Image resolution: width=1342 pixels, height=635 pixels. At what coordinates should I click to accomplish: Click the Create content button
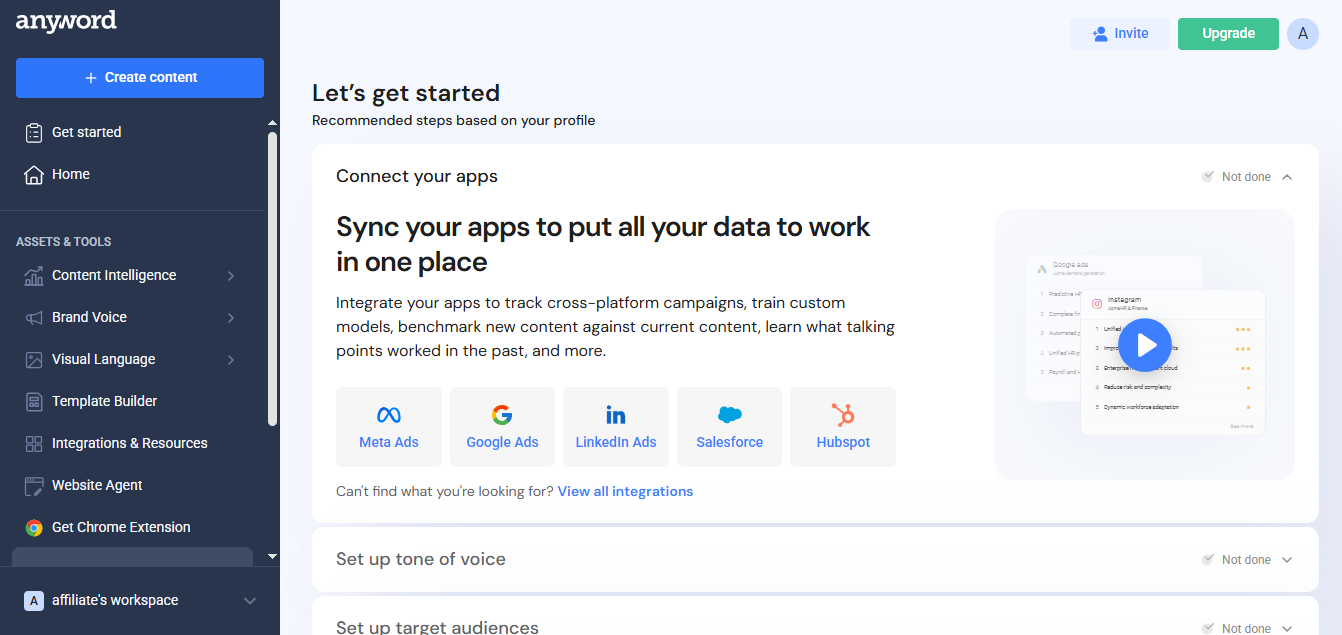pyautogui.click(x=140, y=77)
